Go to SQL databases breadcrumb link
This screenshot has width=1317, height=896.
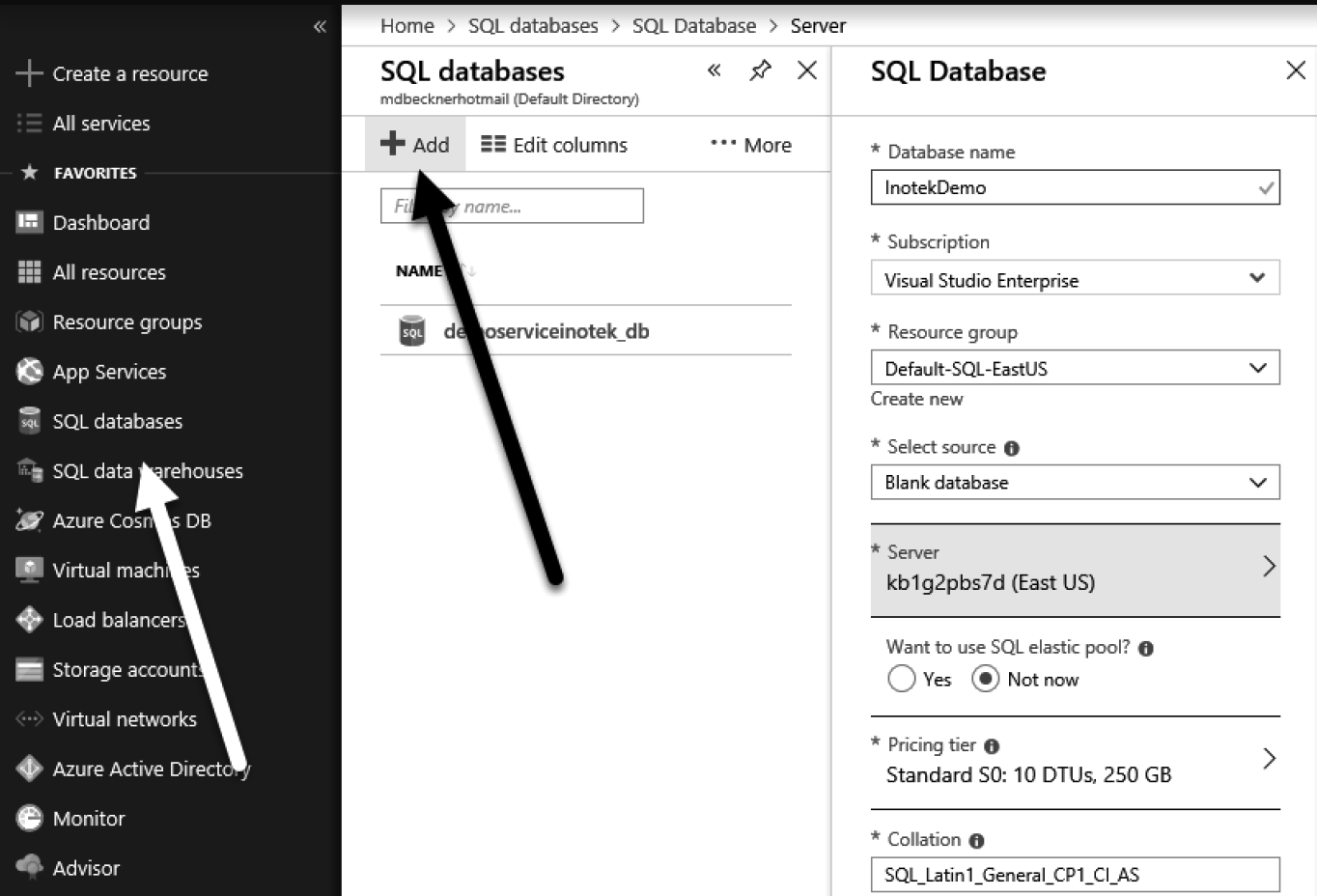point(533,26)
